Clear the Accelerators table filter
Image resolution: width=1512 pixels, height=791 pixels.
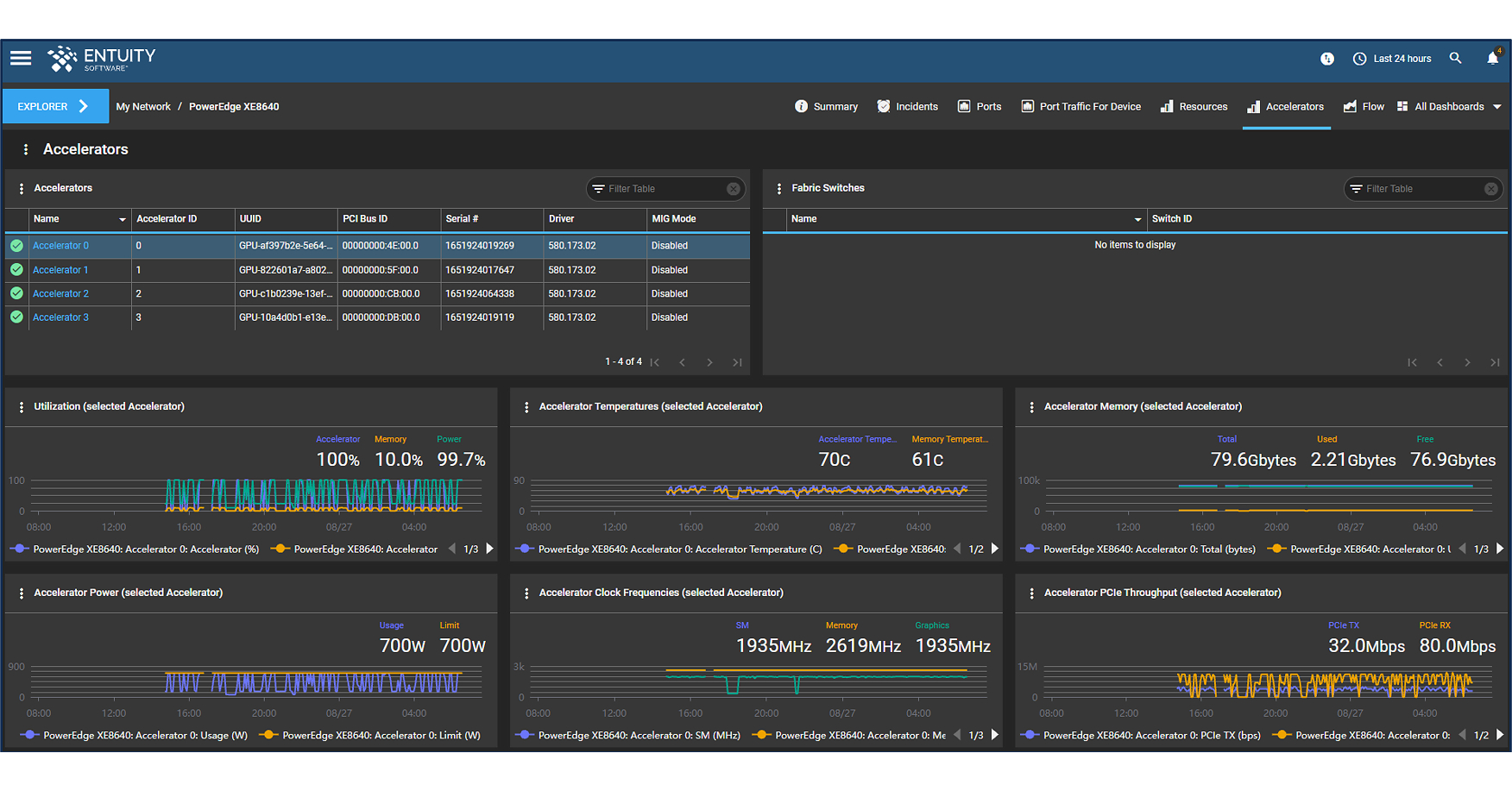(734, 189)
